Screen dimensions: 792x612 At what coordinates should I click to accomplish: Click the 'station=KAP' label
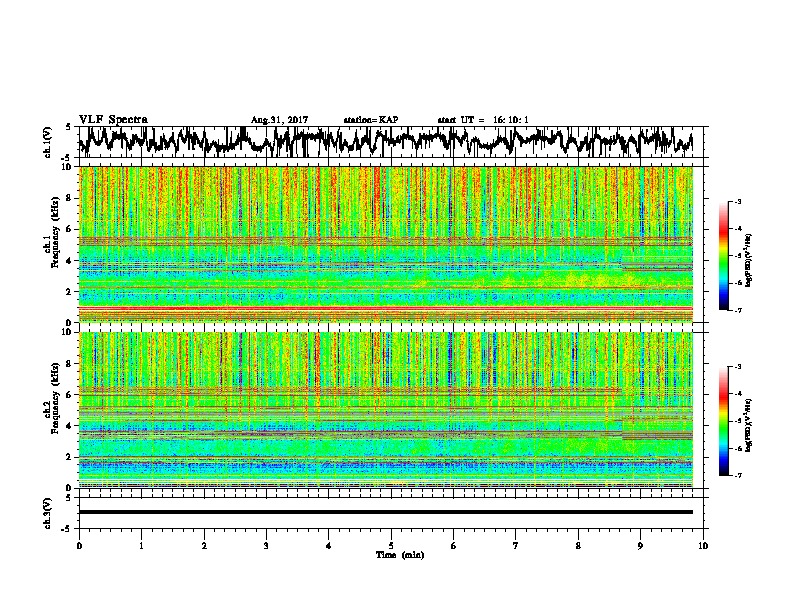(x=371, y=120)
